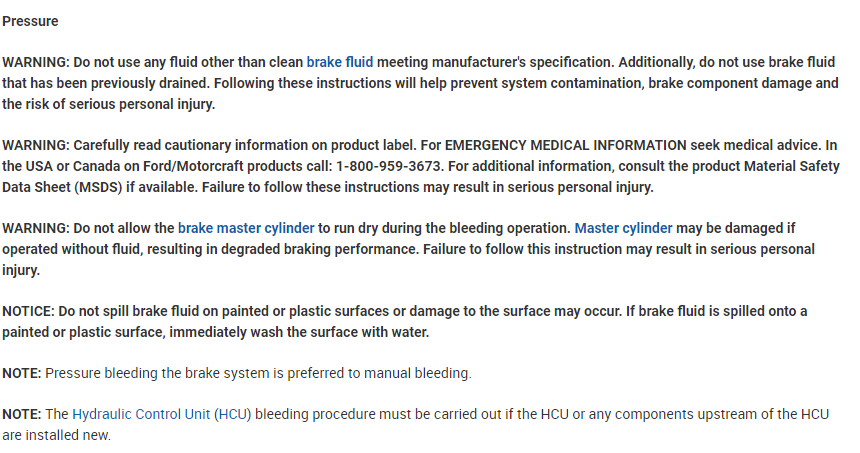Click "WARNING:" before "Carefully read cautionary"

(35, 145)
